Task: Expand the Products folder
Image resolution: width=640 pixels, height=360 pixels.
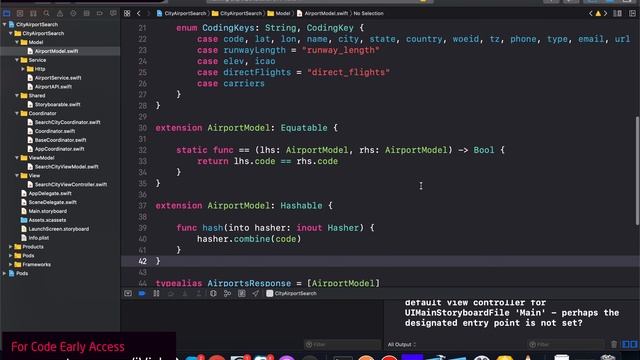Action: 11,247
